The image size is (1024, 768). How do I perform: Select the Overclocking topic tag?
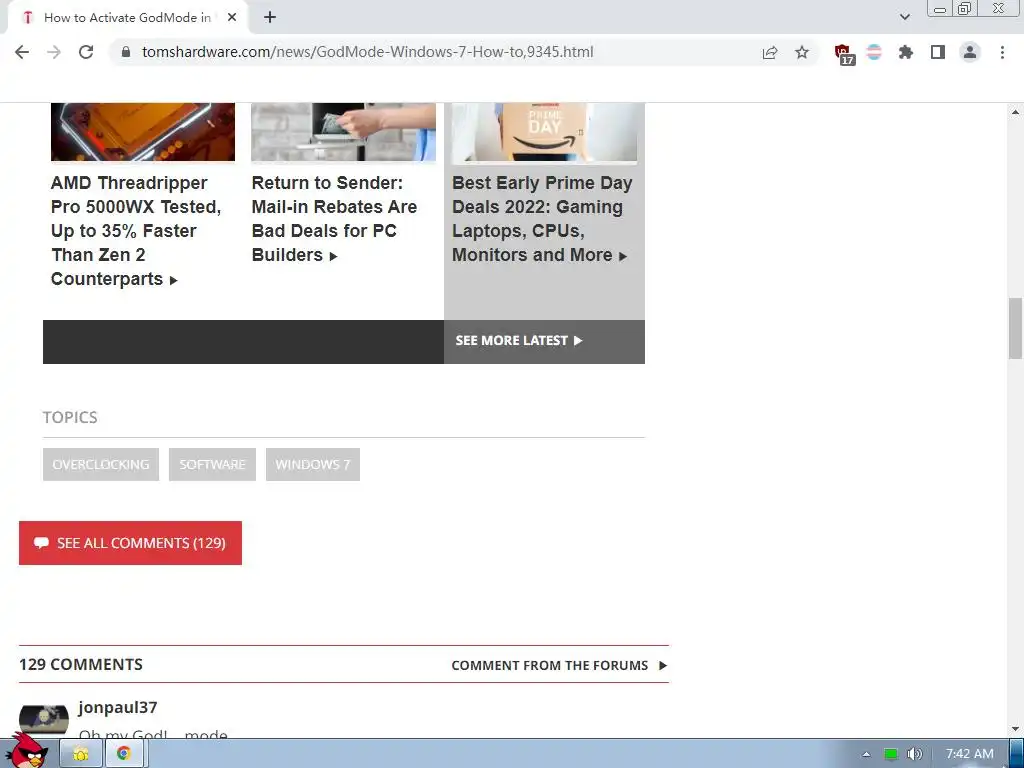tap(101, 464)
